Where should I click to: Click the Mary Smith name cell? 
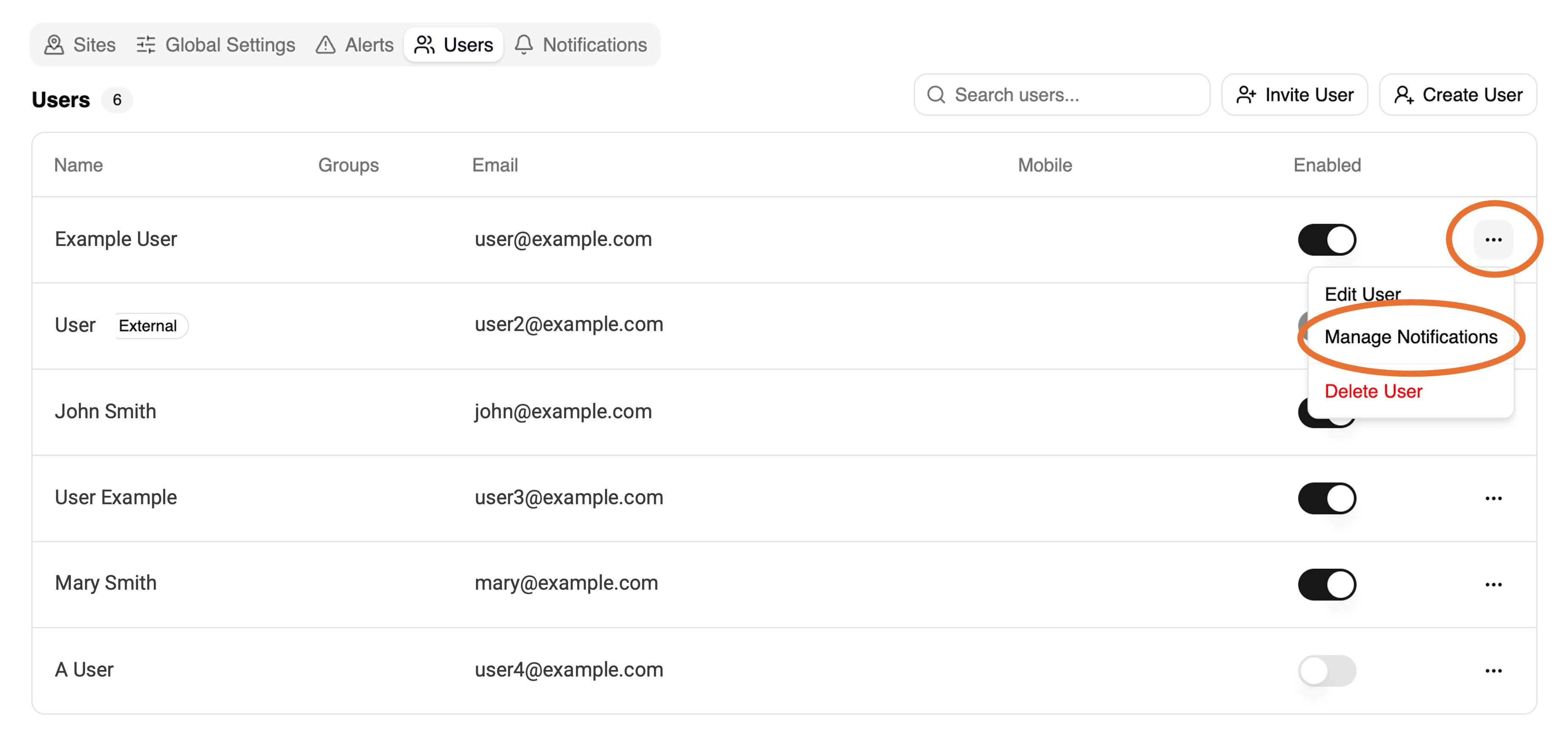pos(105,583)
